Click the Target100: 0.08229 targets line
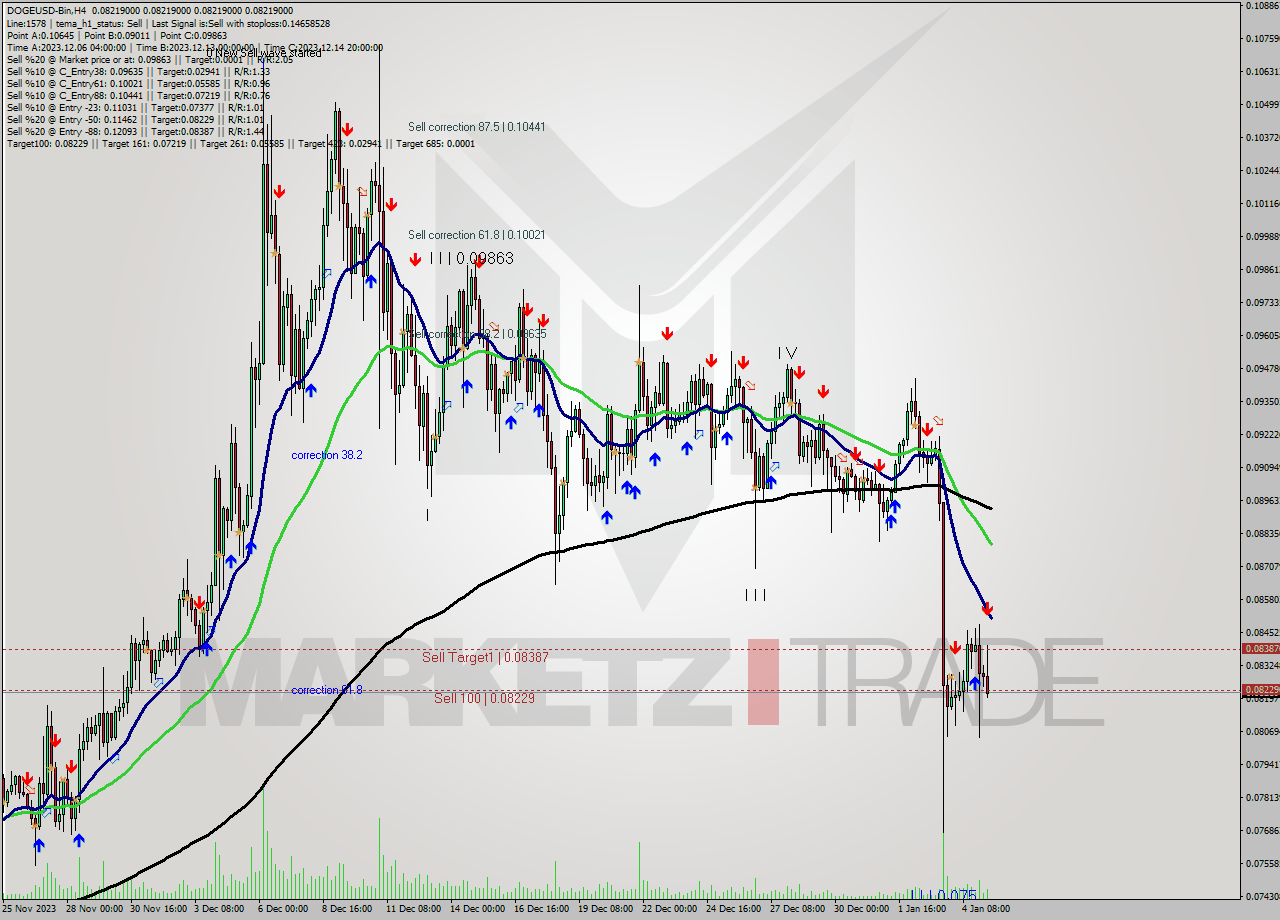 (240, 143)
